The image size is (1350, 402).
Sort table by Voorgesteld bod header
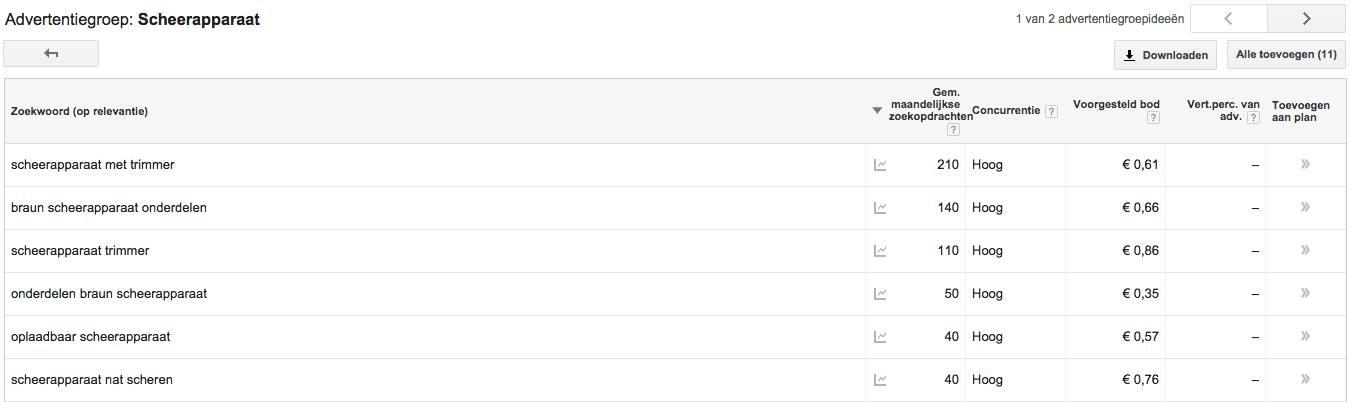[x=1116, y=104]
